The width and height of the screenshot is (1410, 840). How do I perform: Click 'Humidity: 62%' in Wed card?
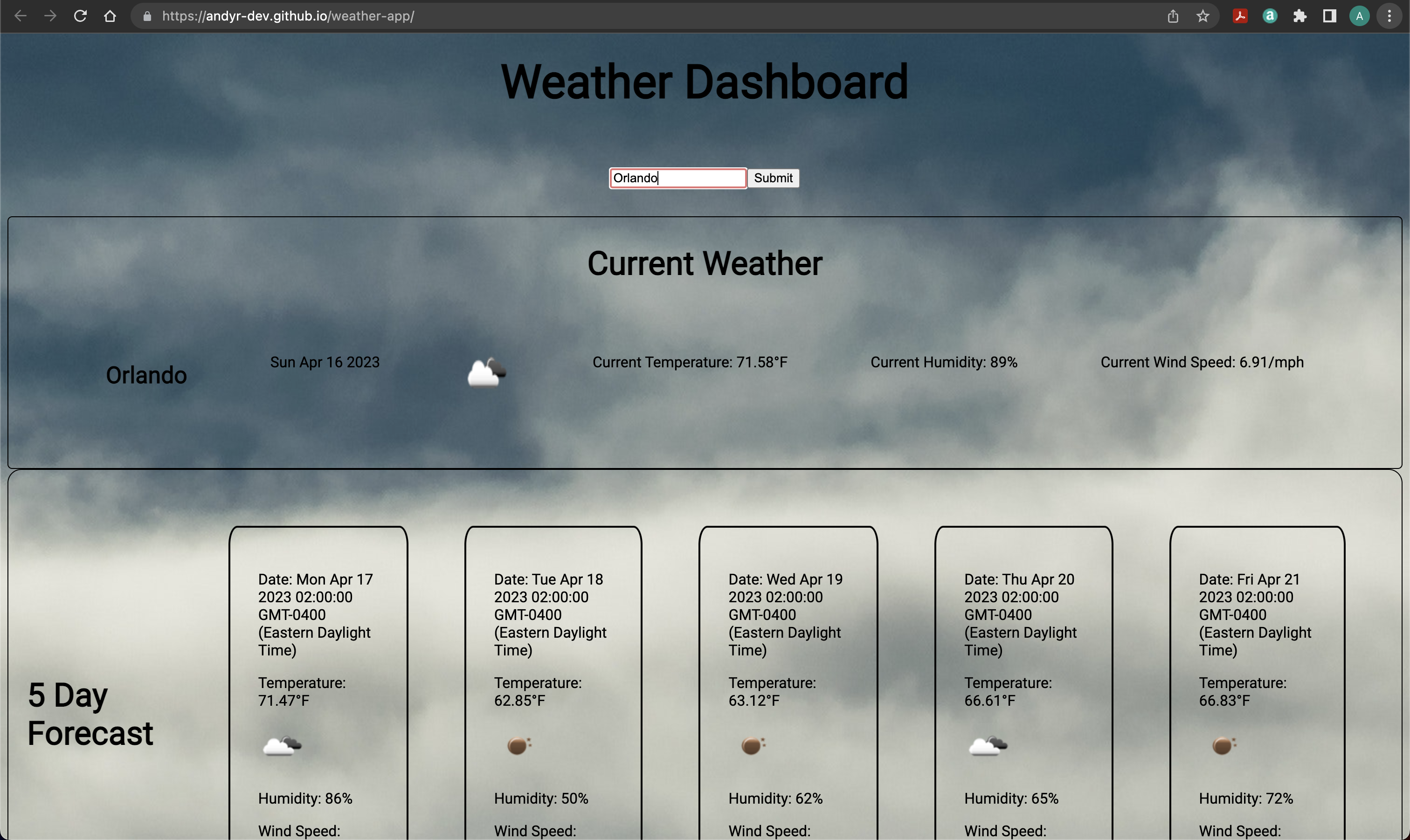click(775, 799)
